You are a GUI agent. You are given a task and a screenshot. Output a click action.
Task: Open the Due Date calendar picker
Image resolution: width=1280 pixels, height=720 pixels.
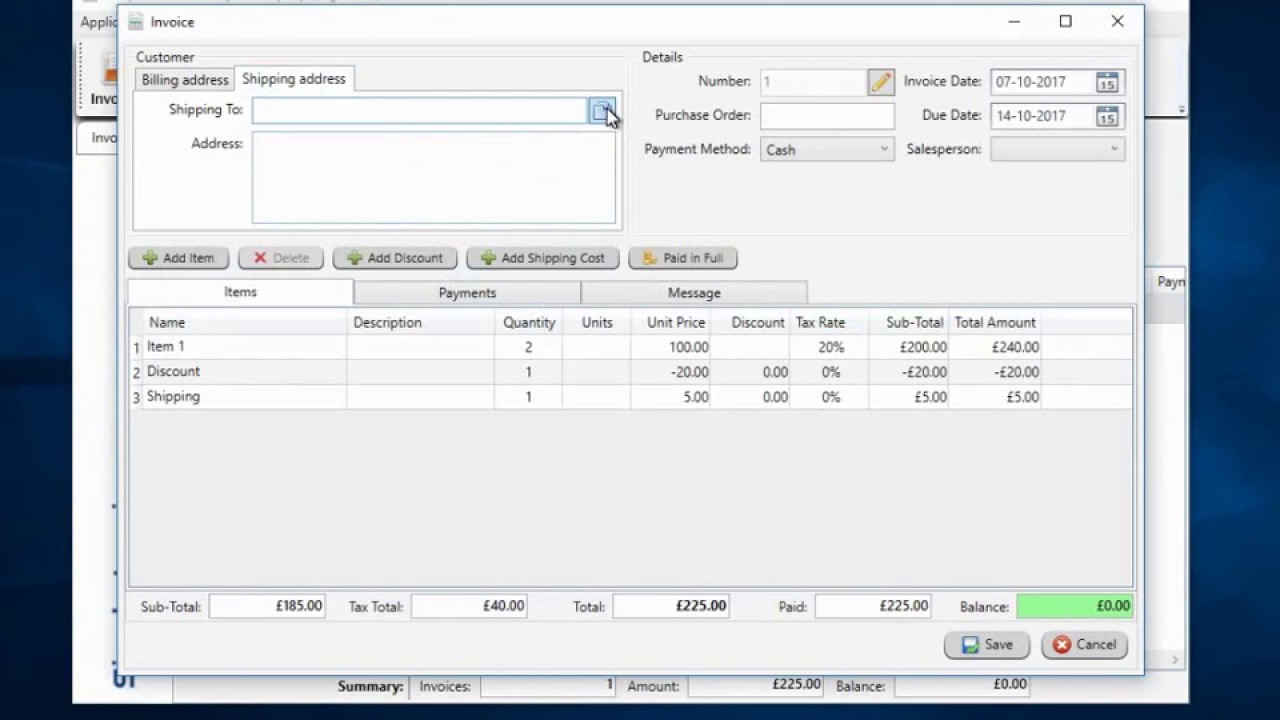(1107, 116)
